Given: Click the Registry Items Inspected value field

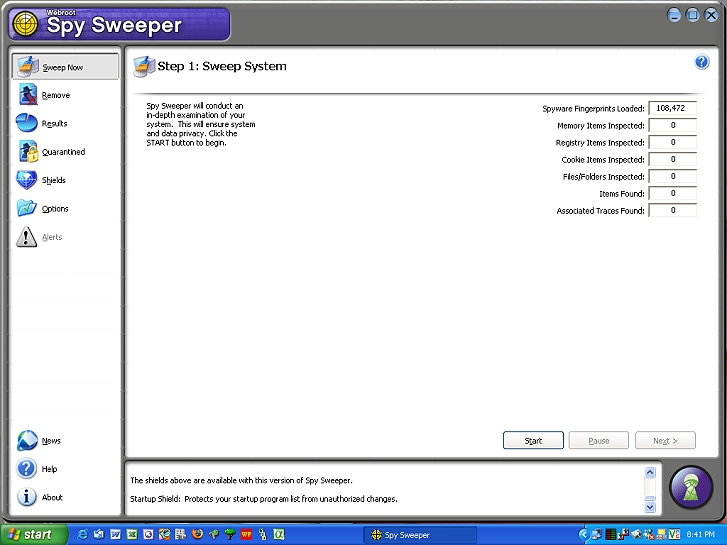Looking at the screenshot, I should point(672,142).
